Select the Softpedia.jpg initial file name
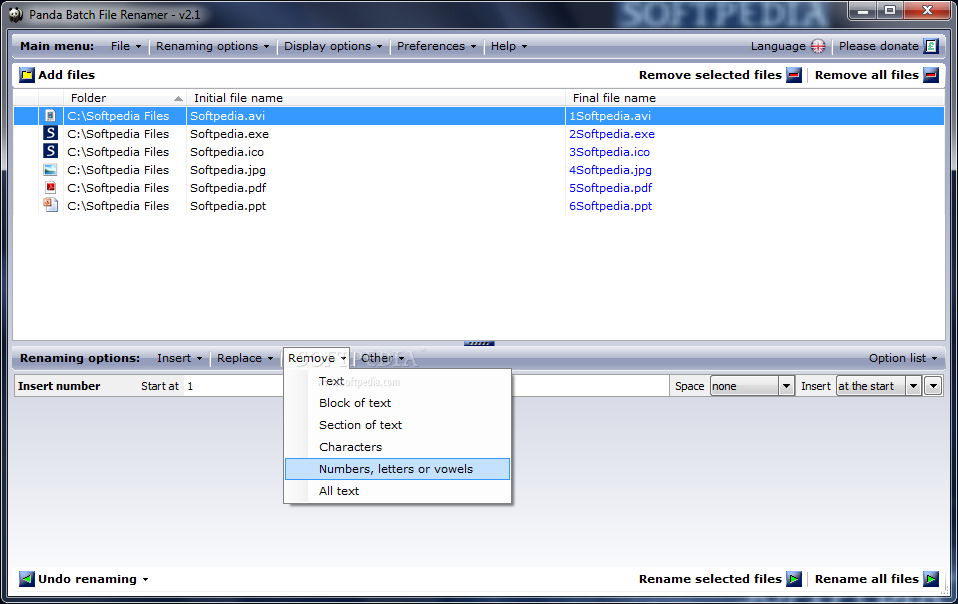 (x=228, y=170)
